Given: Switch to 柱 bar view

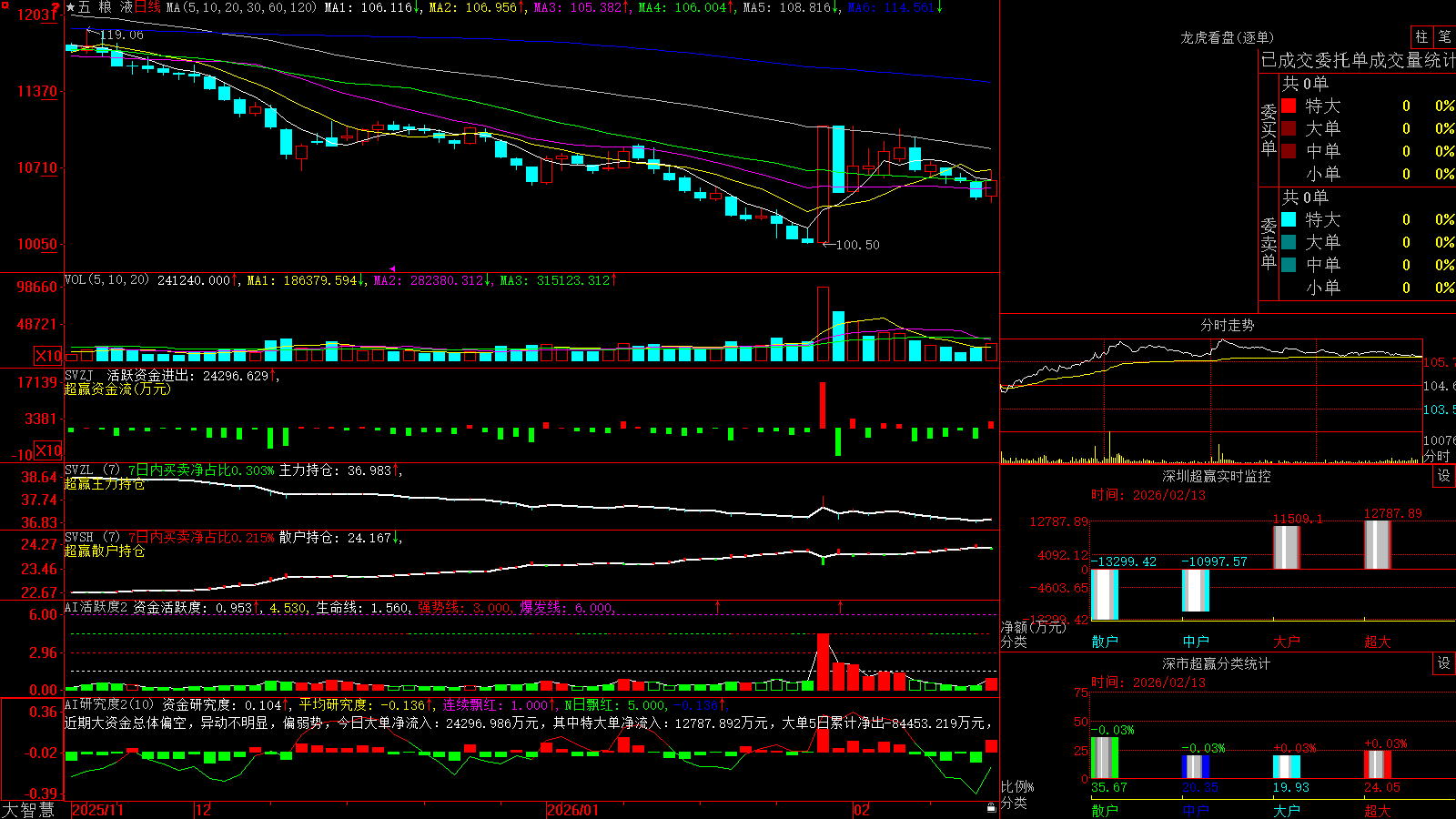Looking at the screenshot, I should pos(1421,36).
